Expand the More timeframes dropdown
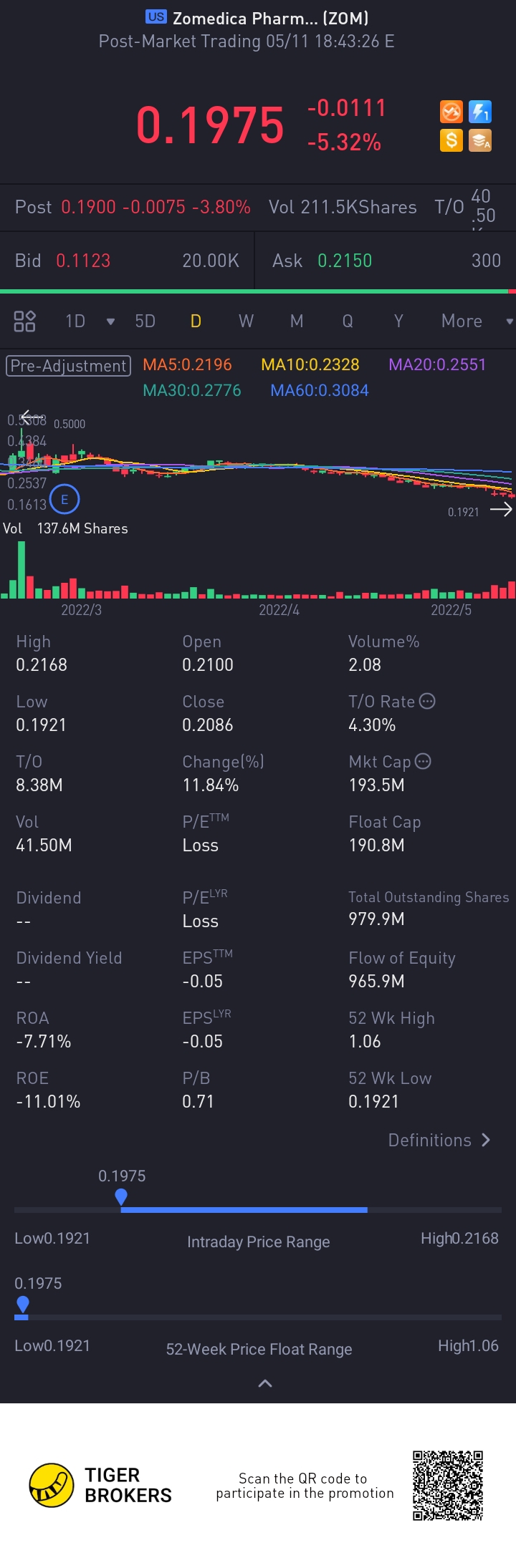 click(x=510, y=321)
